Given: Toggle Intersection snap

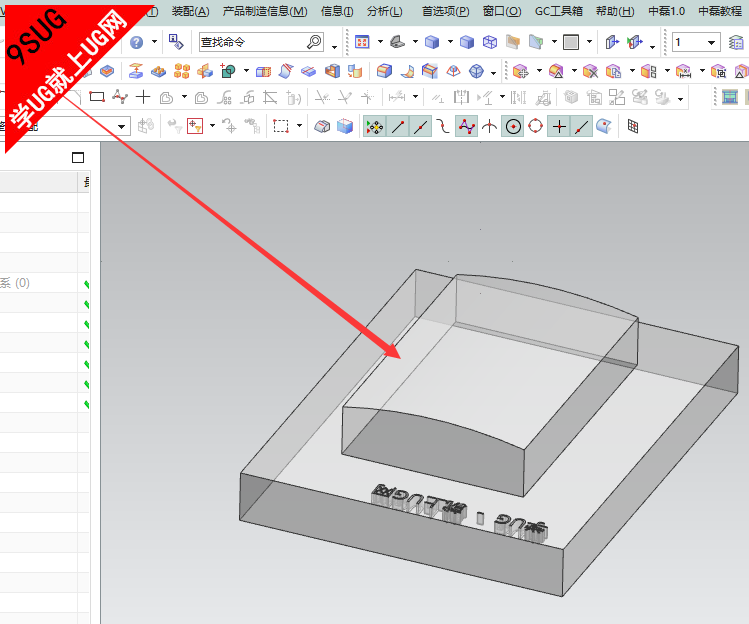Looking at the screenshot, I should click(x=490, y=127).
